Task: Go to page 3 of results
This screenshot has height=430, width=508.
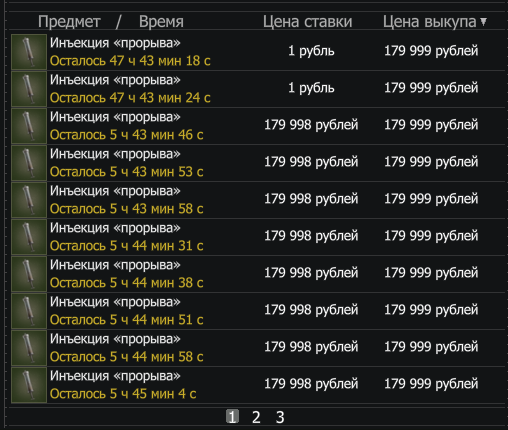Action: [280, 417]
